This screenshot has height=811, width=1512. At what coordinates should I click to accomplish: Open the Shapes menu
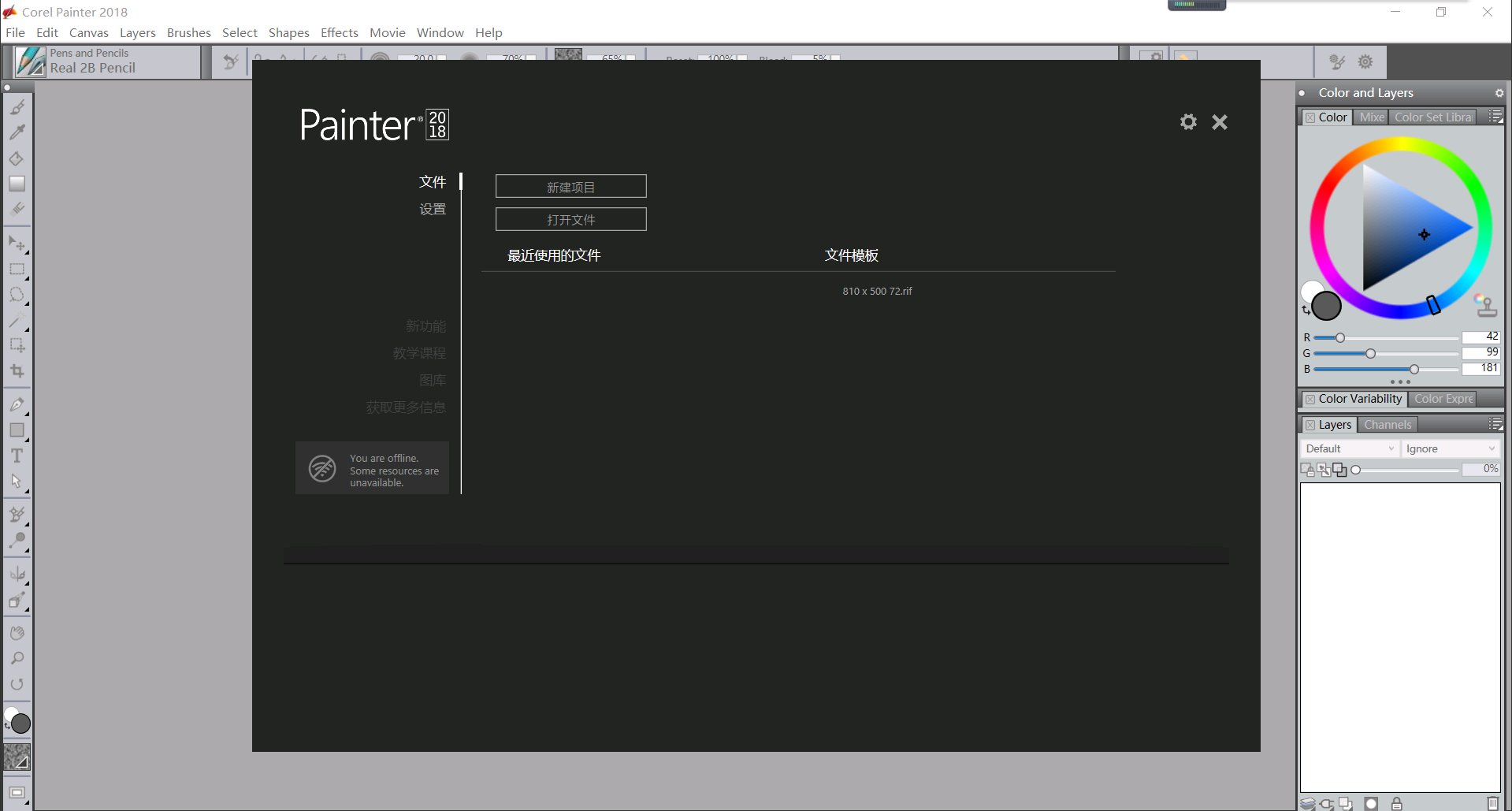pos(289,32)
